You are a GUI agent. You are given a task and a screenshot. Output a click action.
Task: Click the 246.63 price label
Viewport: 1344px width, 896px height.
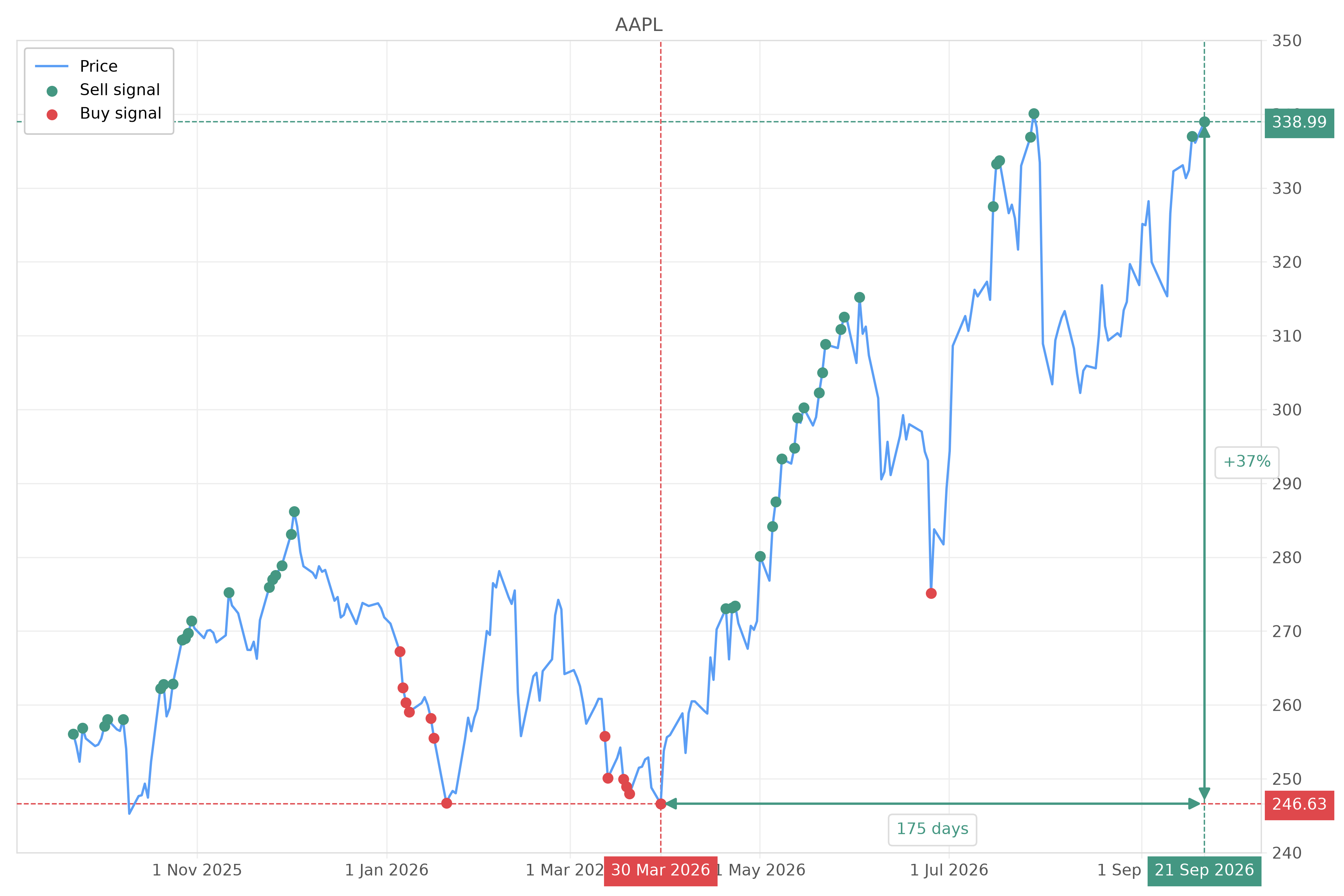pos(1299,805)
